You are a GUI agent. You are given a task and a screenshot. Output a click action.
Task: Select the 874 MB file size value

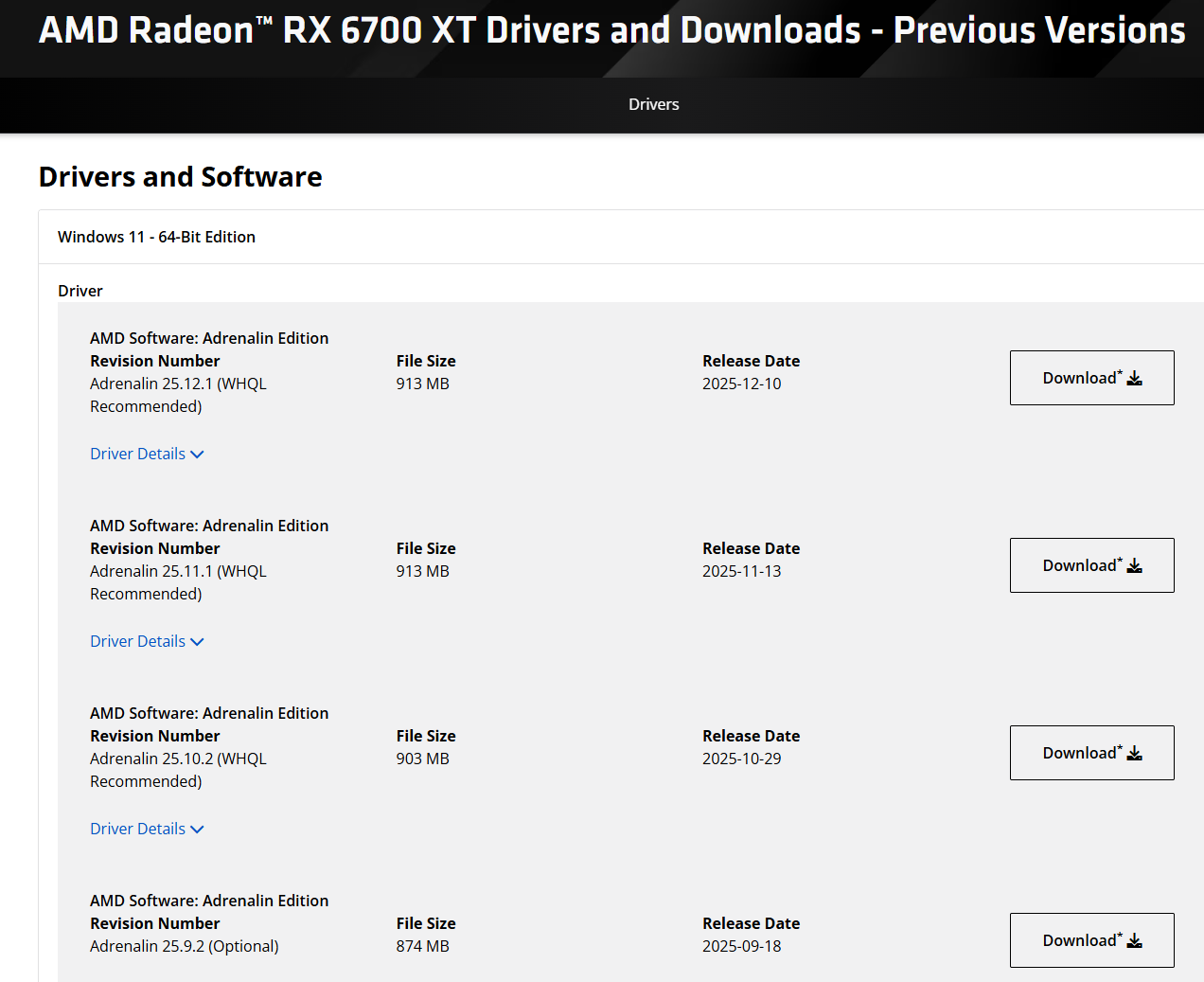click(x=422, y=946)
